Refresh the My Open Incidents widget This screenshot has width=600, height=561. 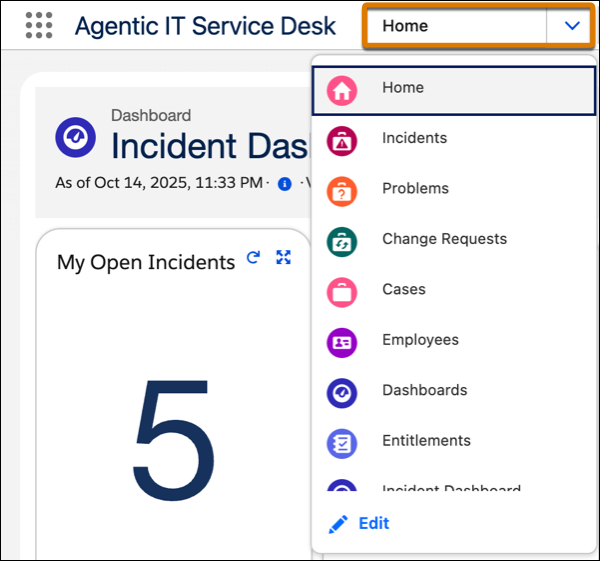click(253, 257)
